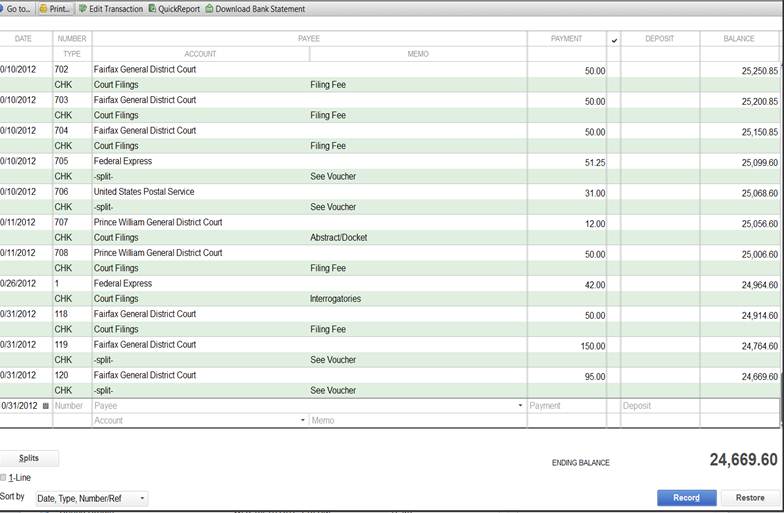Click the Splits button
This screenshot has height=513, width=784.
point(29,458)
